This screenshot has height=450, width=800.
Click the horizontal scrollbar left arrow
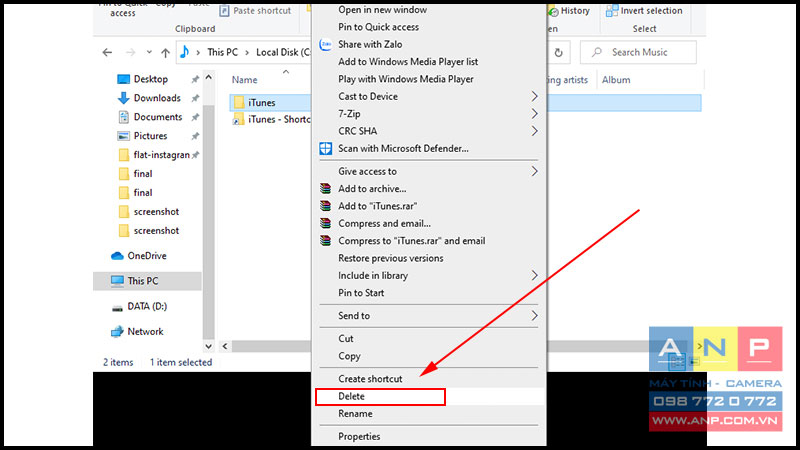click(x=225, y=346)
